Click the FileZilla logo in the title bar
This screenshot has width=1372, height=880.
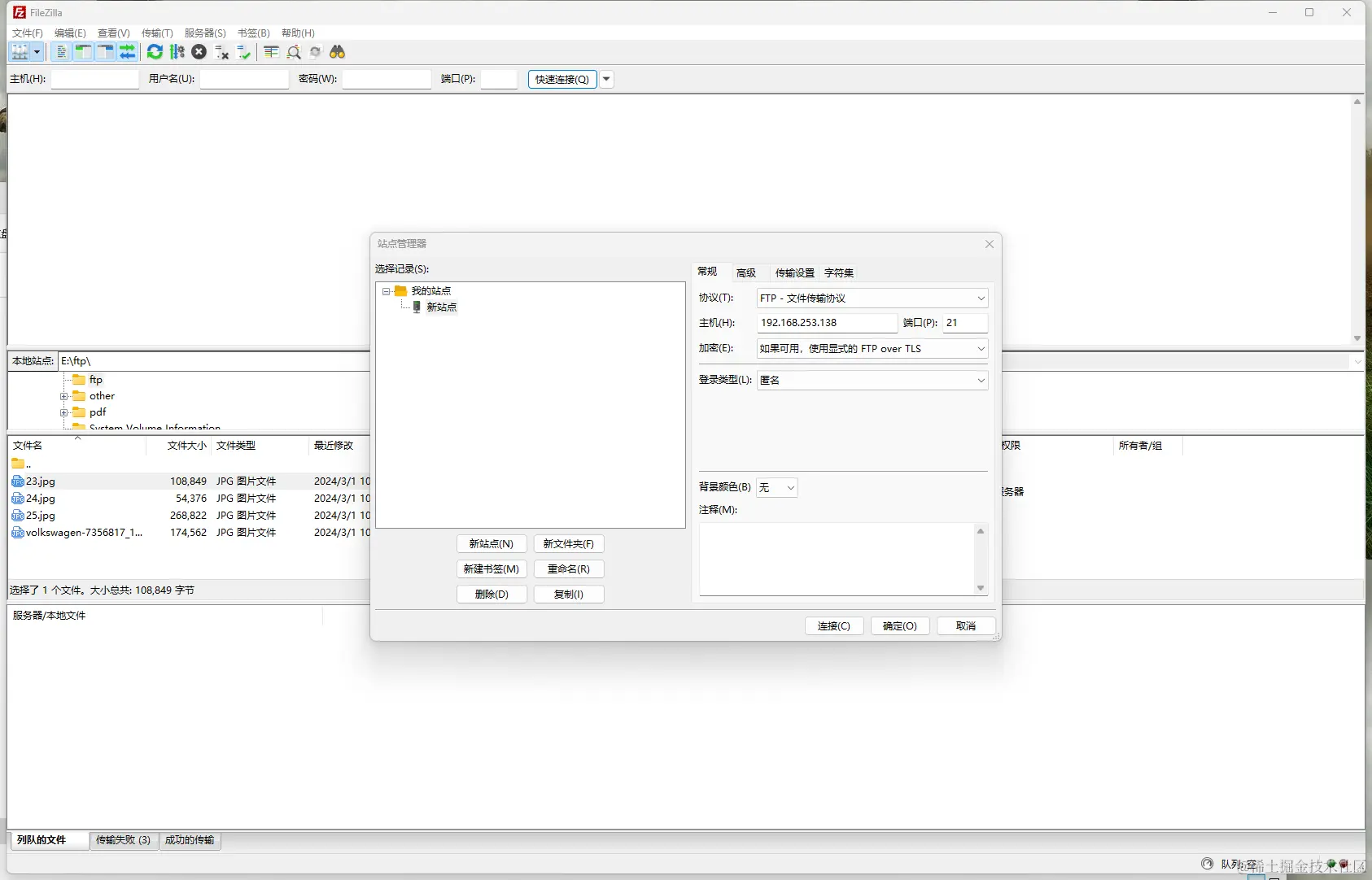[20, 12]
